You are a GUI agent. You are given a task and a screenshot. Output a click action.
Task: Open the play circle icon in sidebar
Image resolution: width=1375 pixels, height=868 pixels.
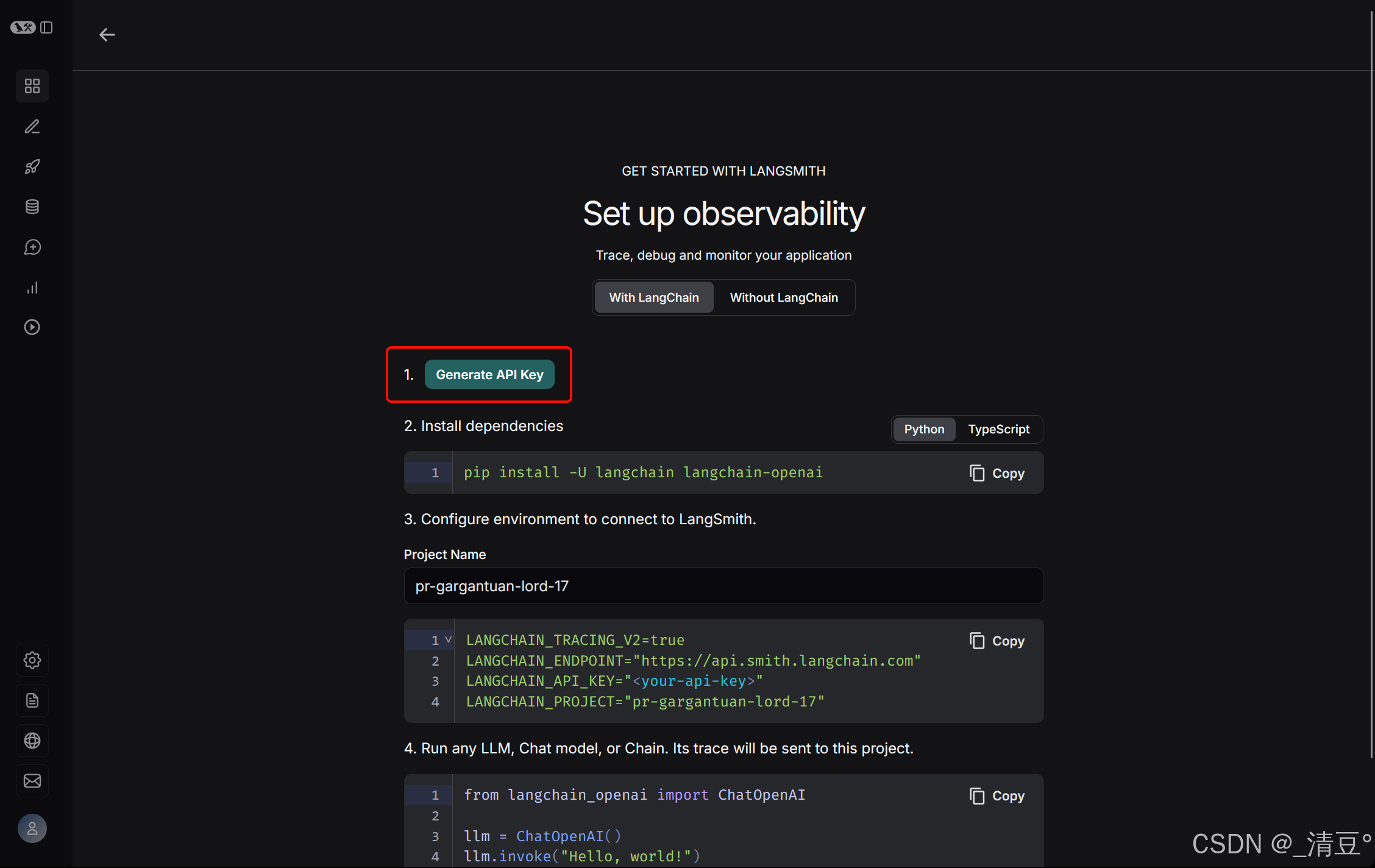32,327
